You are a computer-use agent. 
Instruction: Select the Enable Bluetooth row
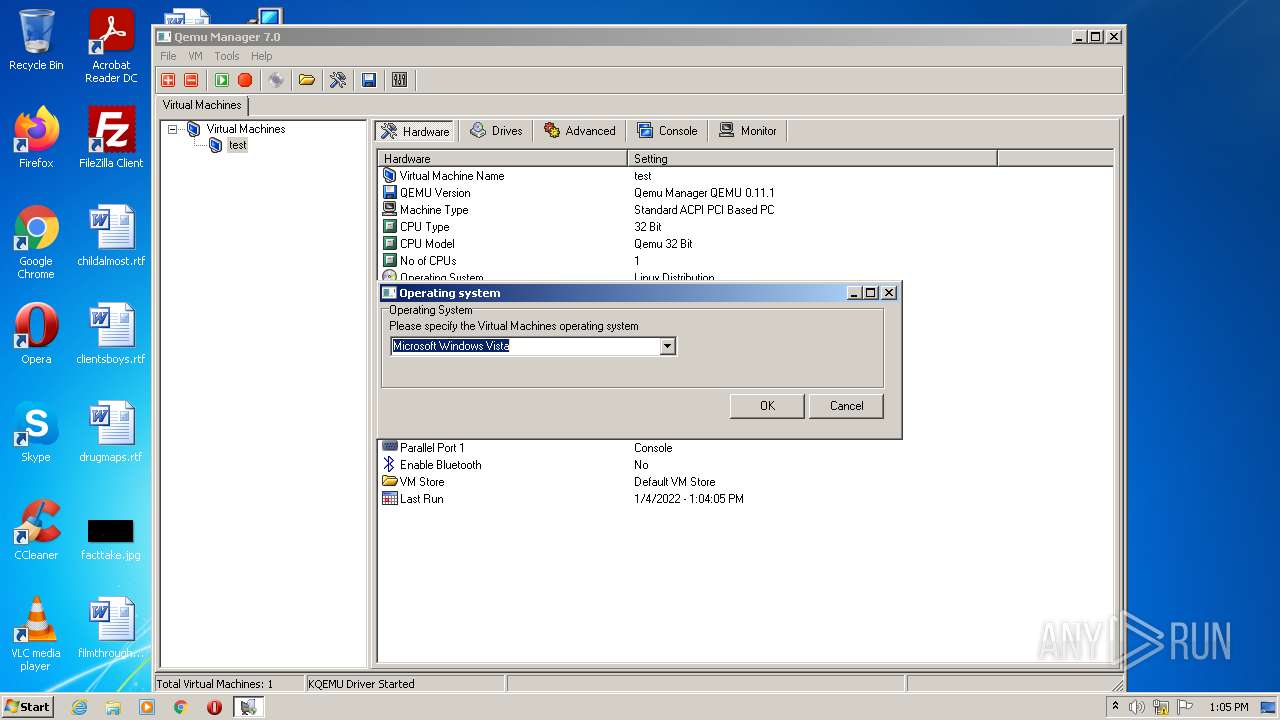click(x=745, y=465)
